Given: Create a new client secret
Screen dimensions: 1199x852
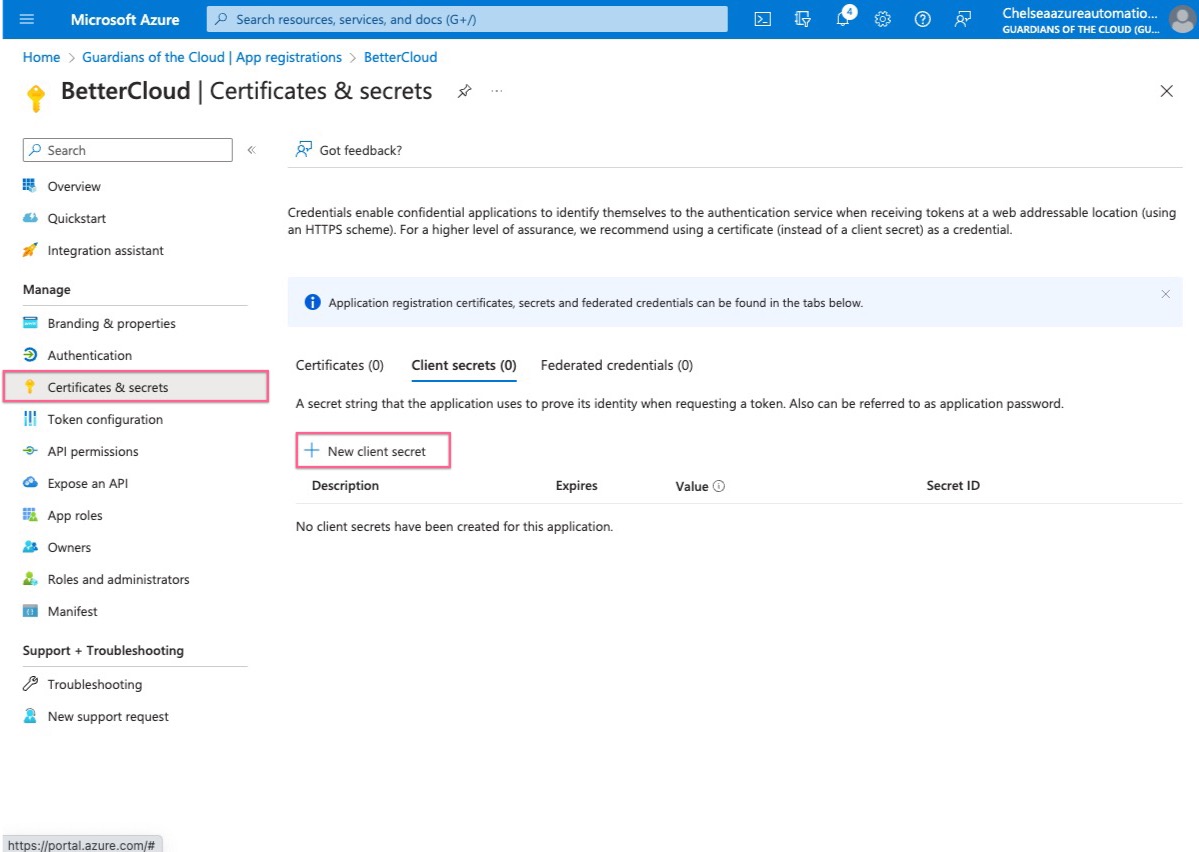Looking at the screenshot, I should pos(373,450).
